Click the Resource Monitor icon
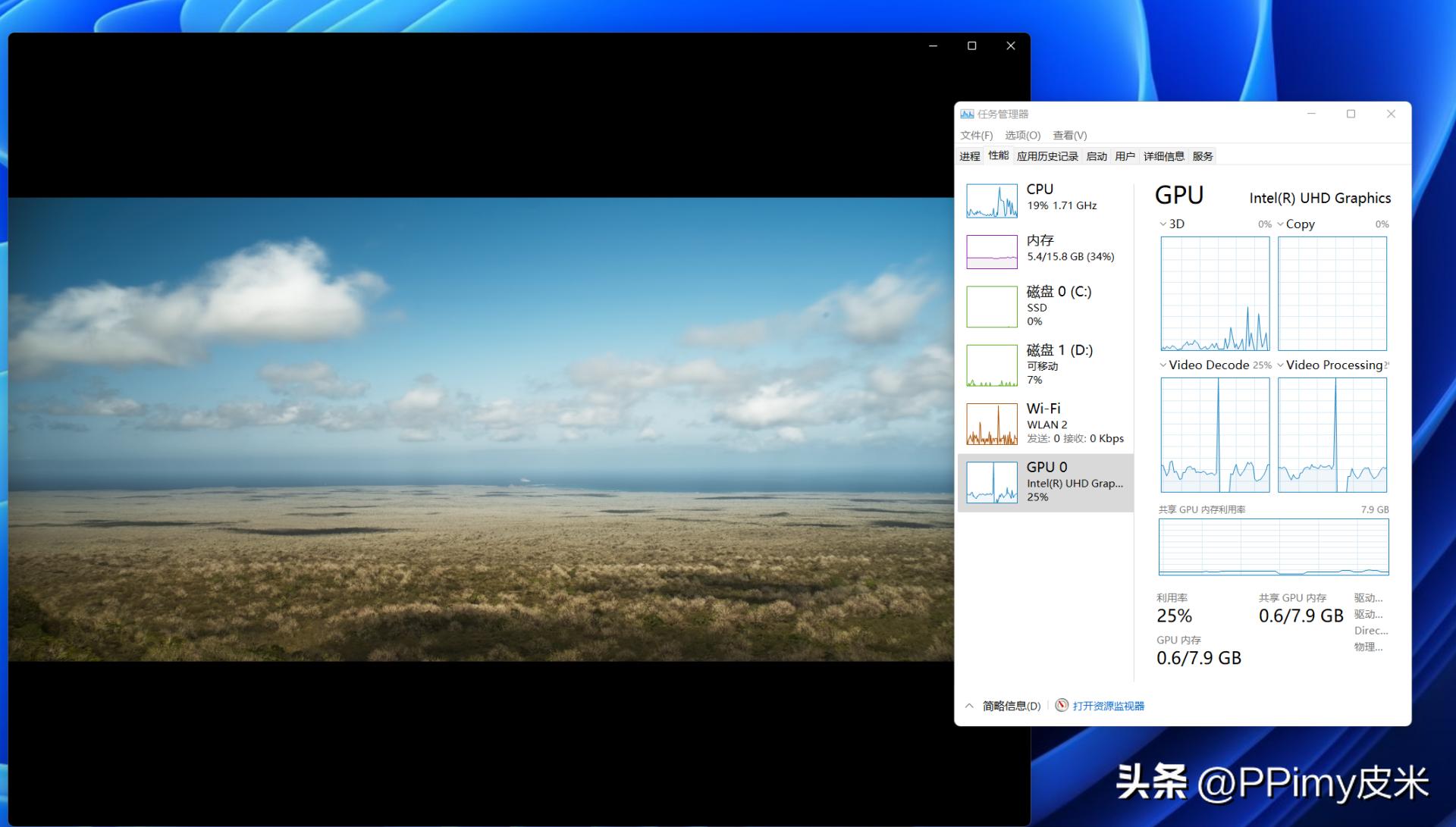This screenshot has height=827, width=1456. pos(1062,706)
